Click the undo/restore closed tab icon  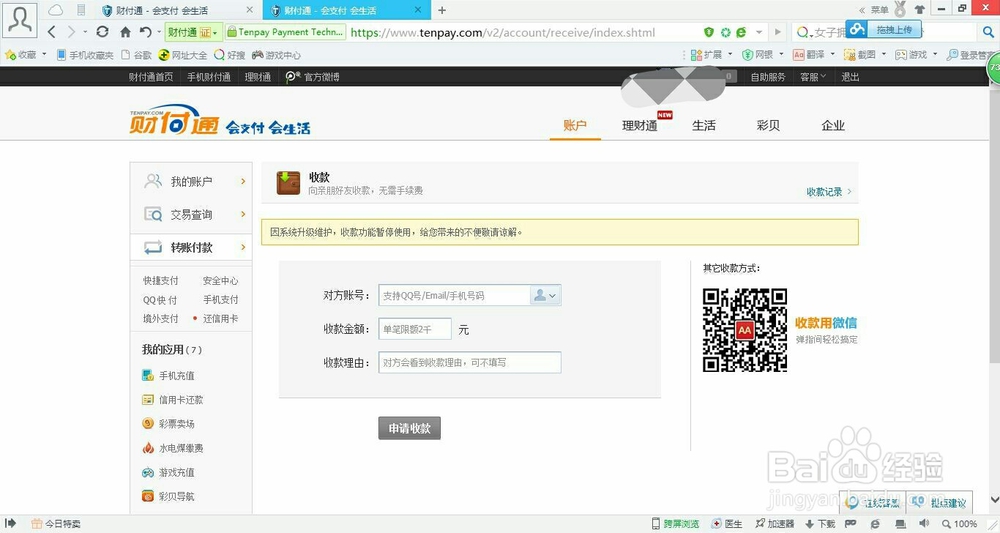point(145,32)
